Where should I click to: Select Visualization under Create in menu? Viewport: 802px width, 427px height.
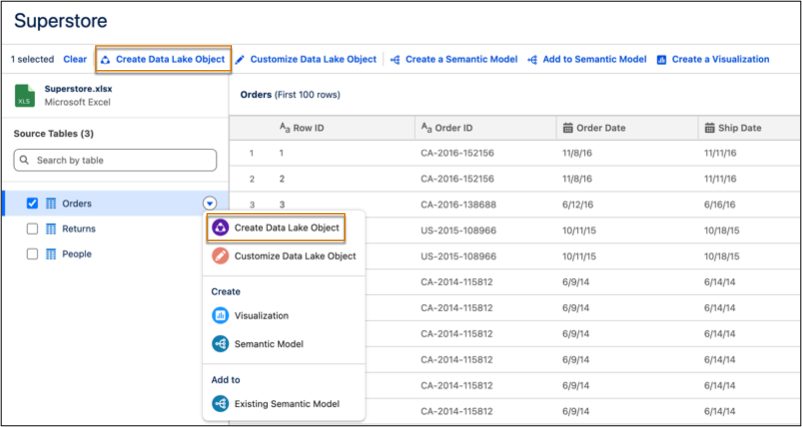(284, 316)
